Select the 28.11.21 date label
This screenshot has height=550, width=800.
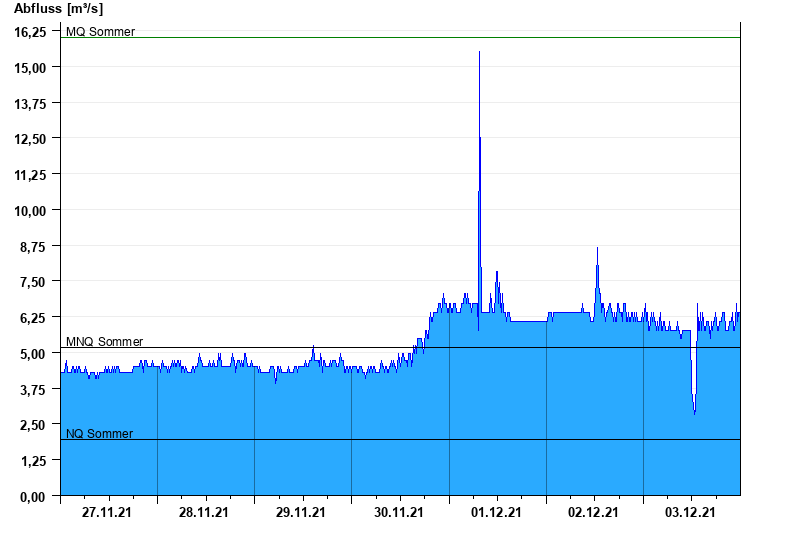pyautogui.click(x=204, y=512)
